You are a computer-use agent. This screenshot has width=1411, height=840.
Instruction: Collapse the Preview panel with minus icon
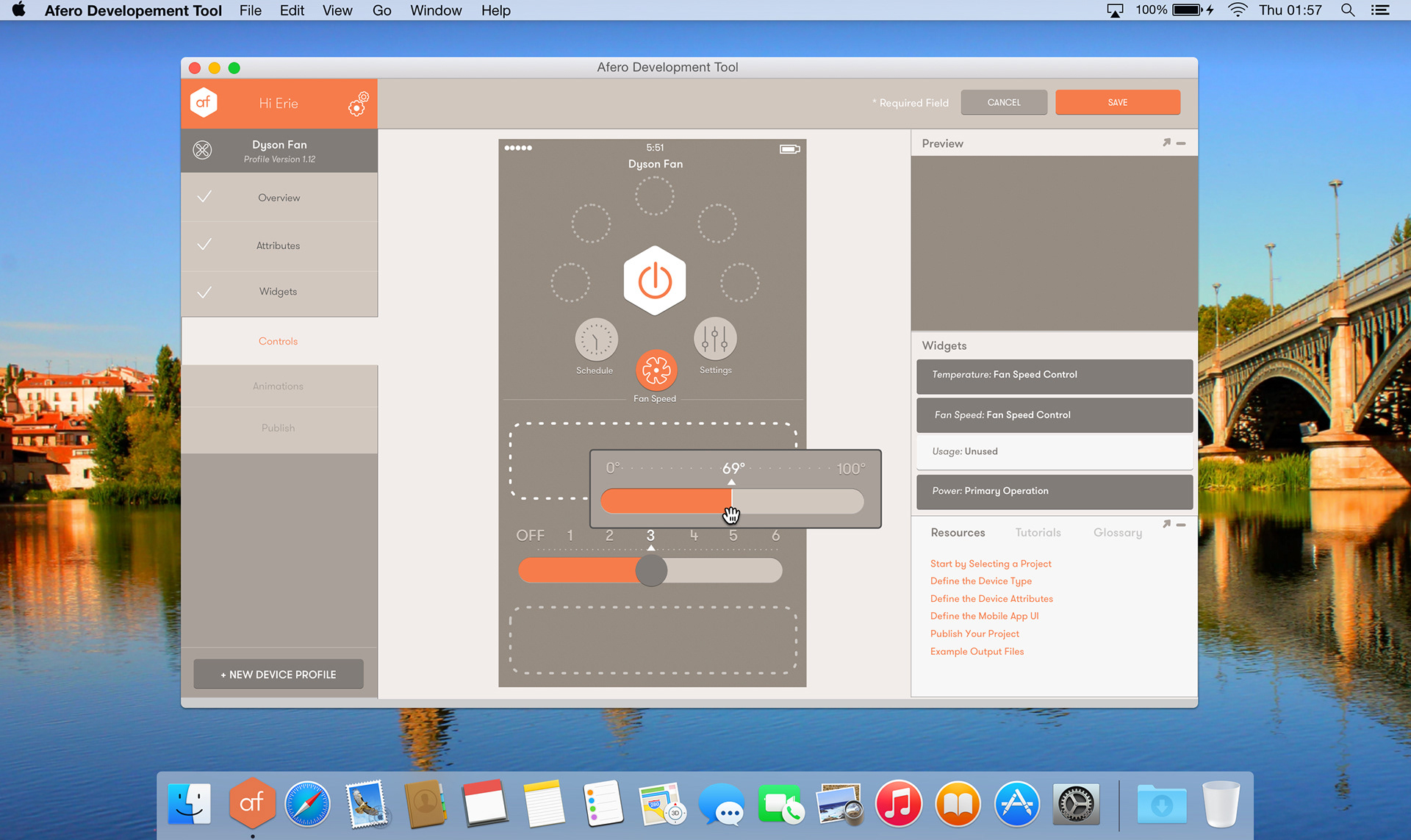tap(1181, 143)
